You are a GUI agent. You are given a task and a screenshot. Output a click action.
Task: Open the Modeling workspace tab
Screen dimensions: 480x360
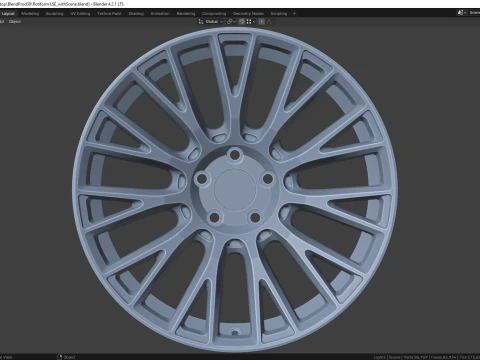click(x=30, y=14)
